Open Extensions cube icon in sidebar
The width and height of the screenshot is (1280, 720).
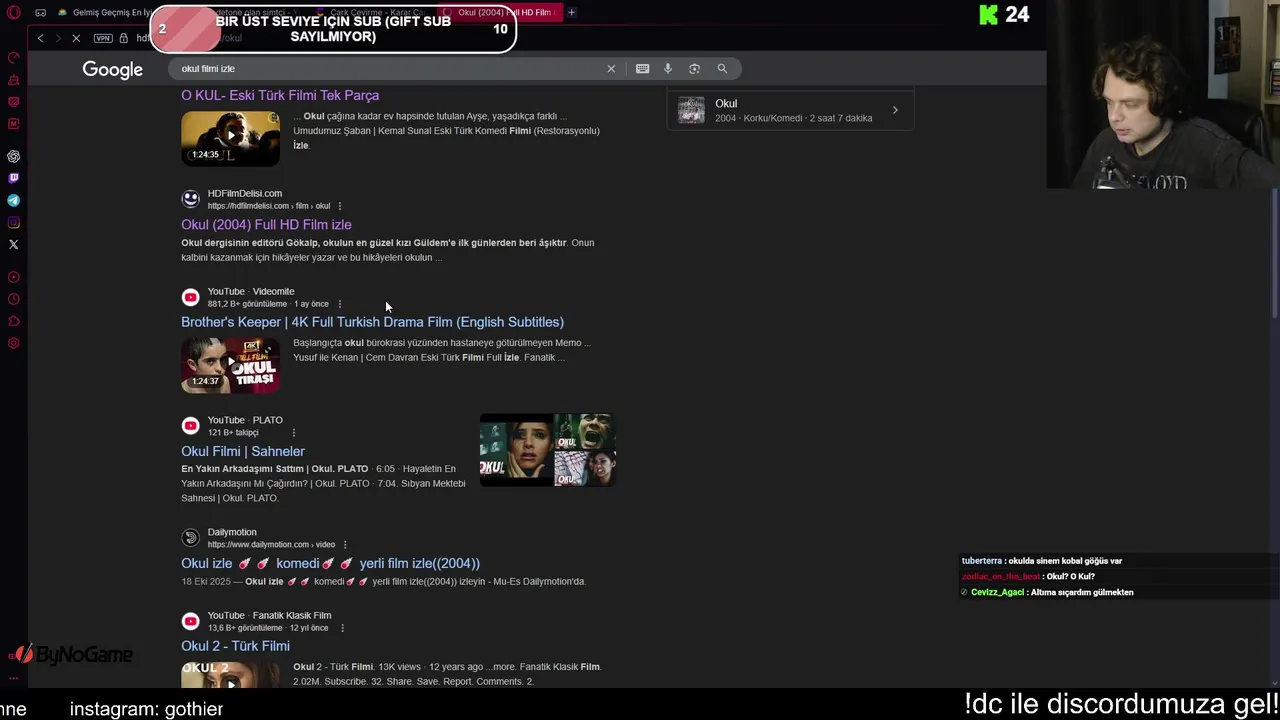click(14, 321)
